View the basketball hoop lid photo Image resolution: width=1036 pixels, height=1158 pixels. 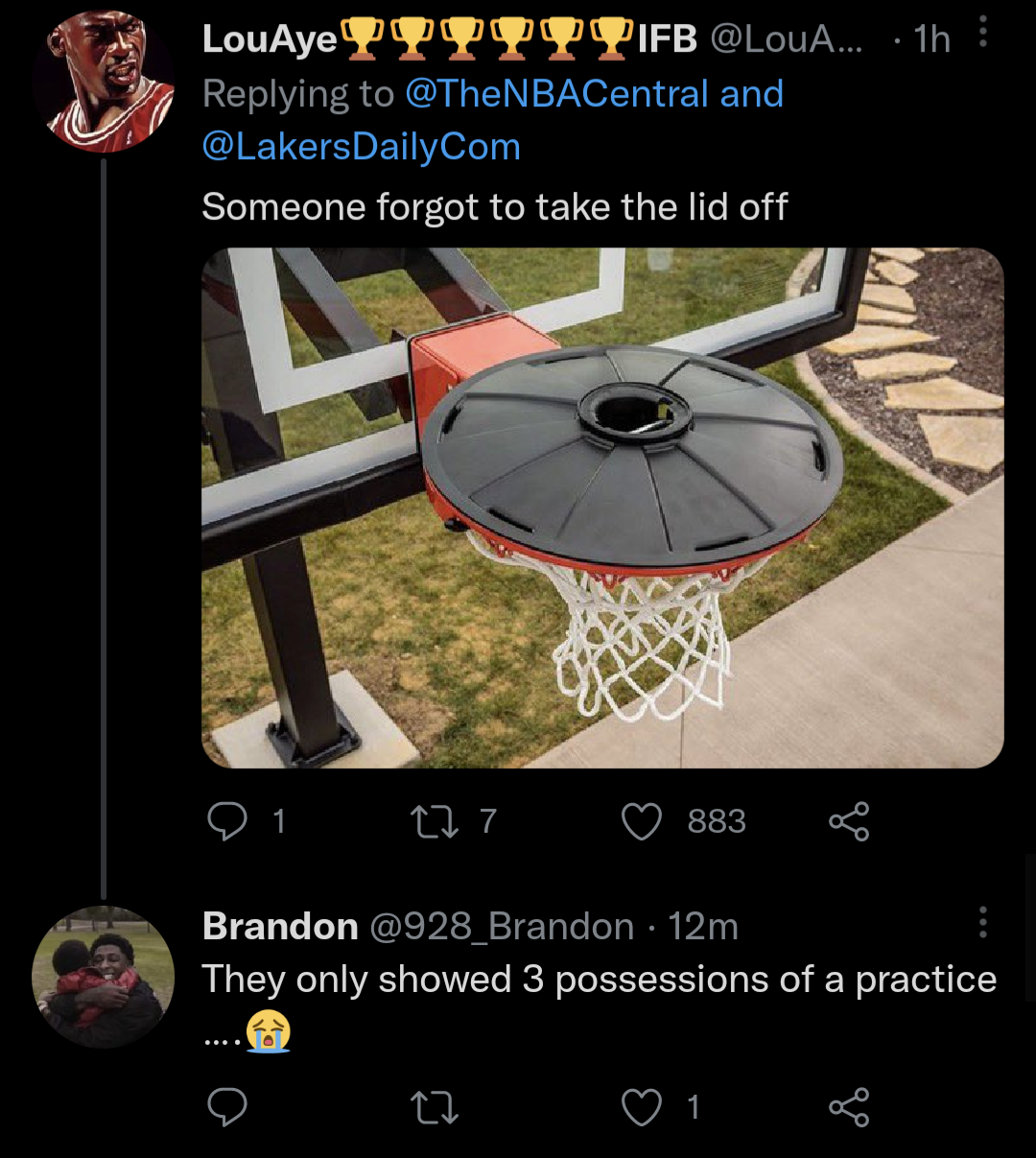(x=602, y=508)
